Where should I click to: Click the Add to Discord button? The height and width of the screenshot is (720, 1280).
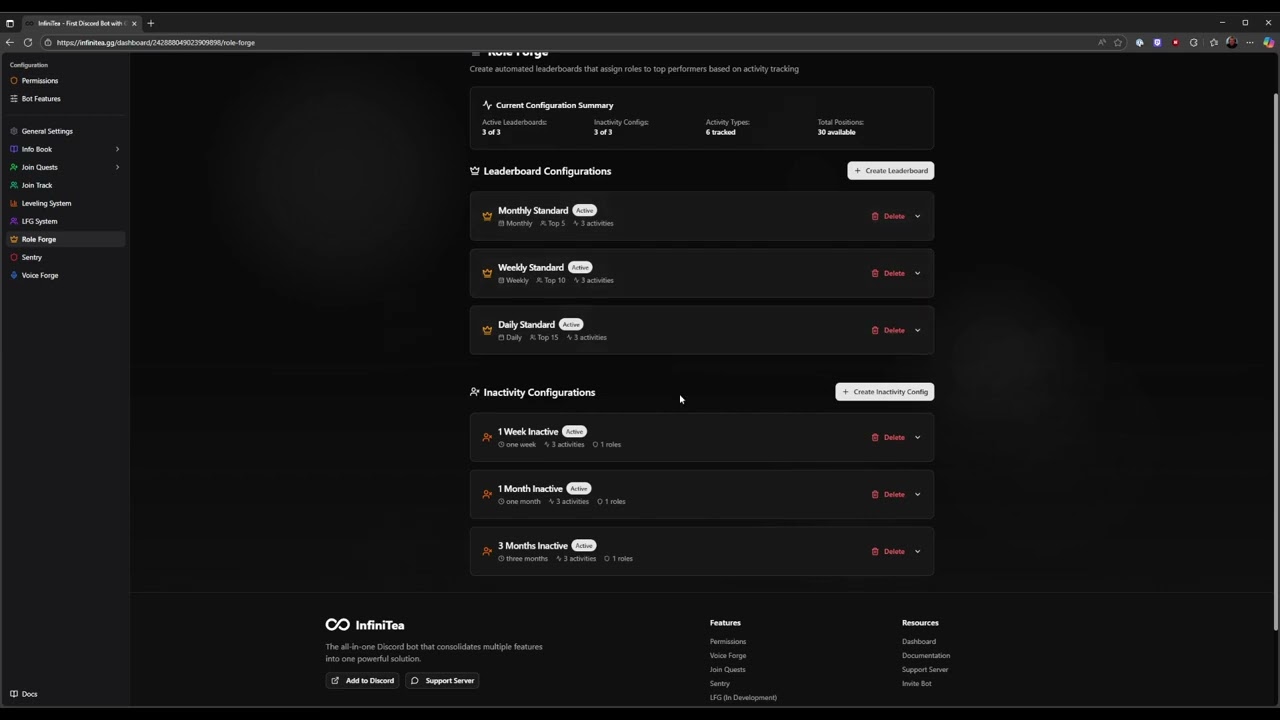point(362,681)
